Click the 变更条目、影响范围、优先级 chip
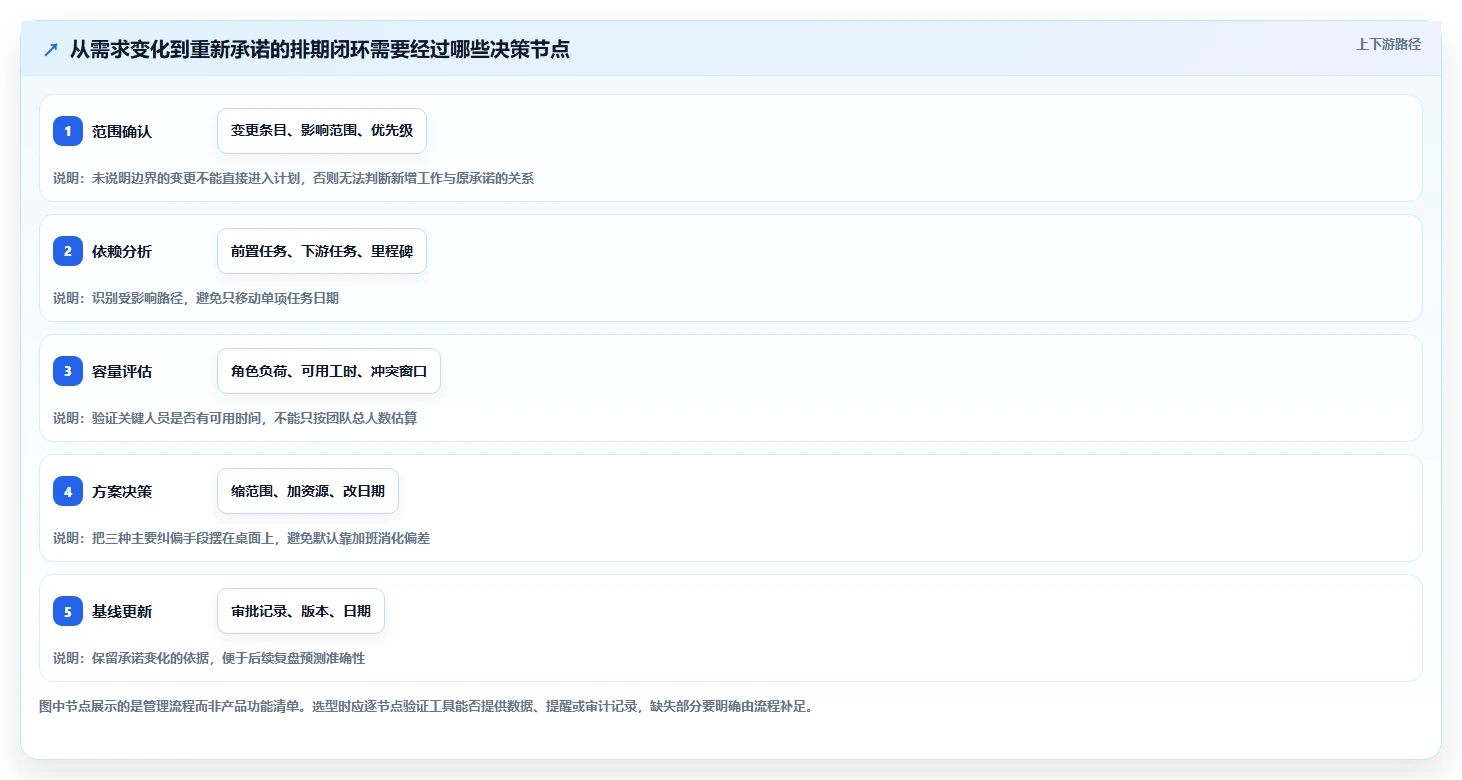Viewport: 1462px width, 780px height. coord(322,131)
